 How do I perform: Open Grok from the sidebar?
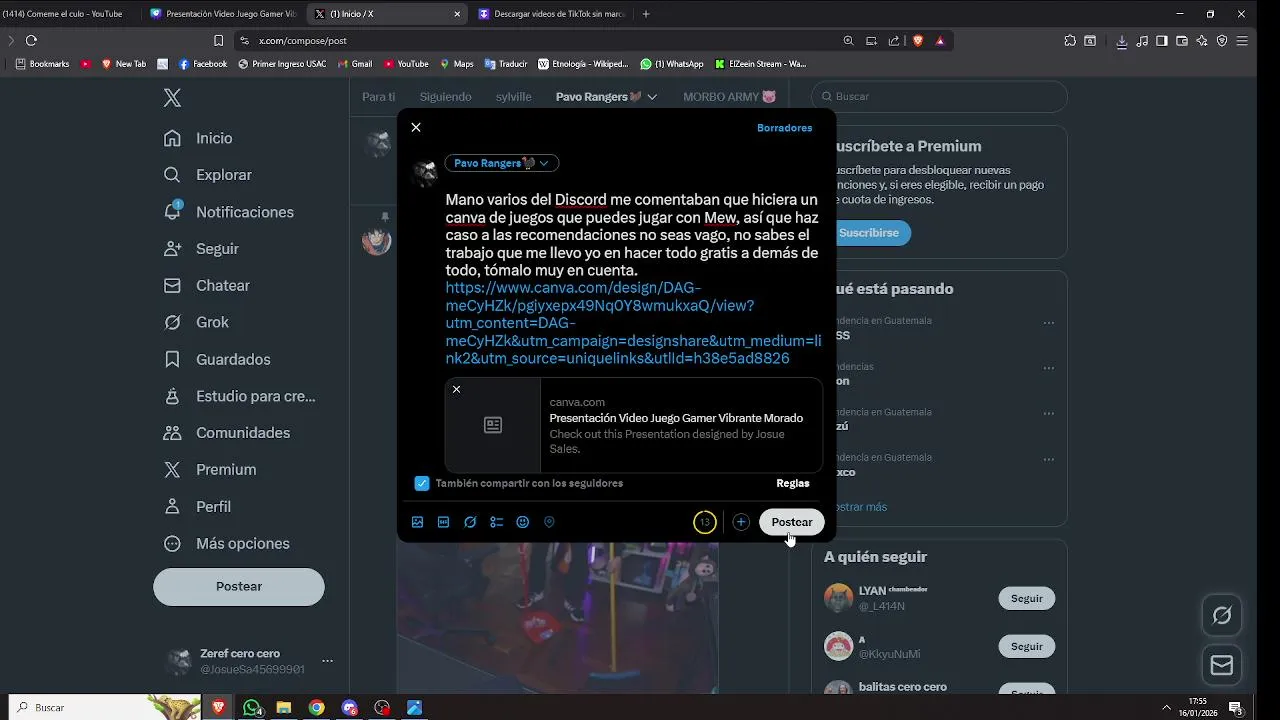pyautogui.click(x=196, y=322)
